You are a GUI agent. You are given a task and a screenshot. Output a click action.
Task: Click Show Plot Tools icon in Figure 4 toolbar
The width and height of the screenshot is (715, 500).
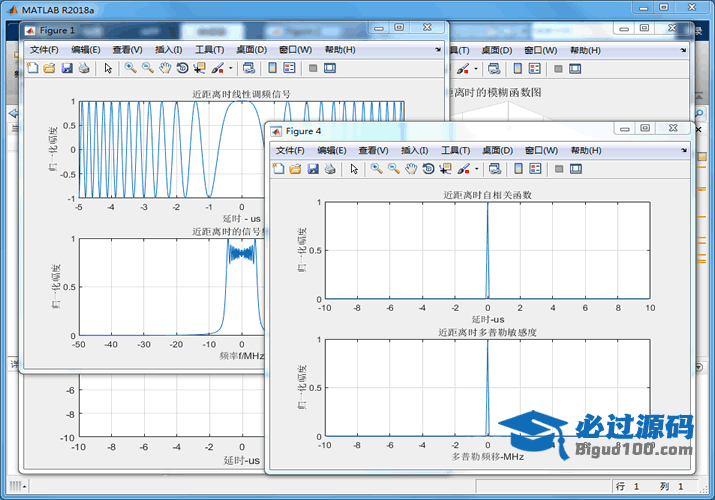(576, 169)
